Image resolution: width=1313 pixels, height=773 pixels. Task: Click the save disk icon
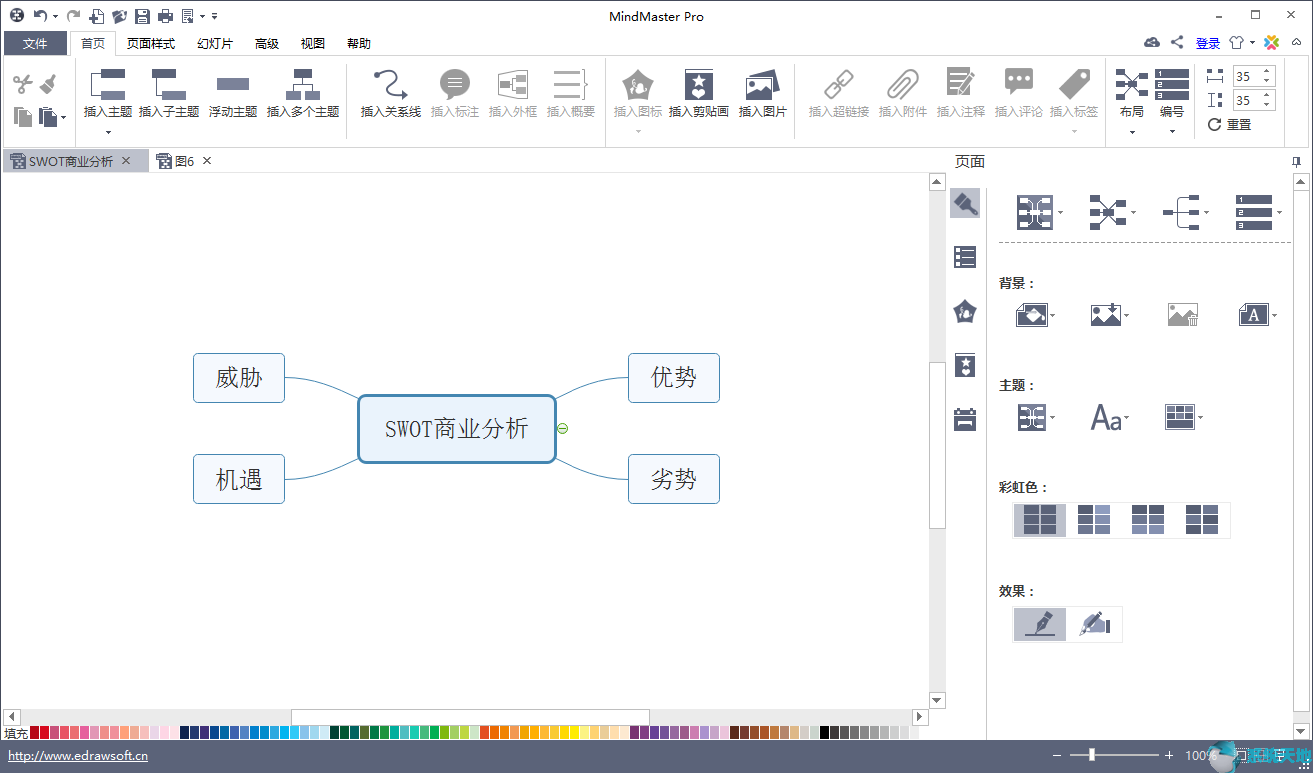pyautogui.click(x=142, y=16)
